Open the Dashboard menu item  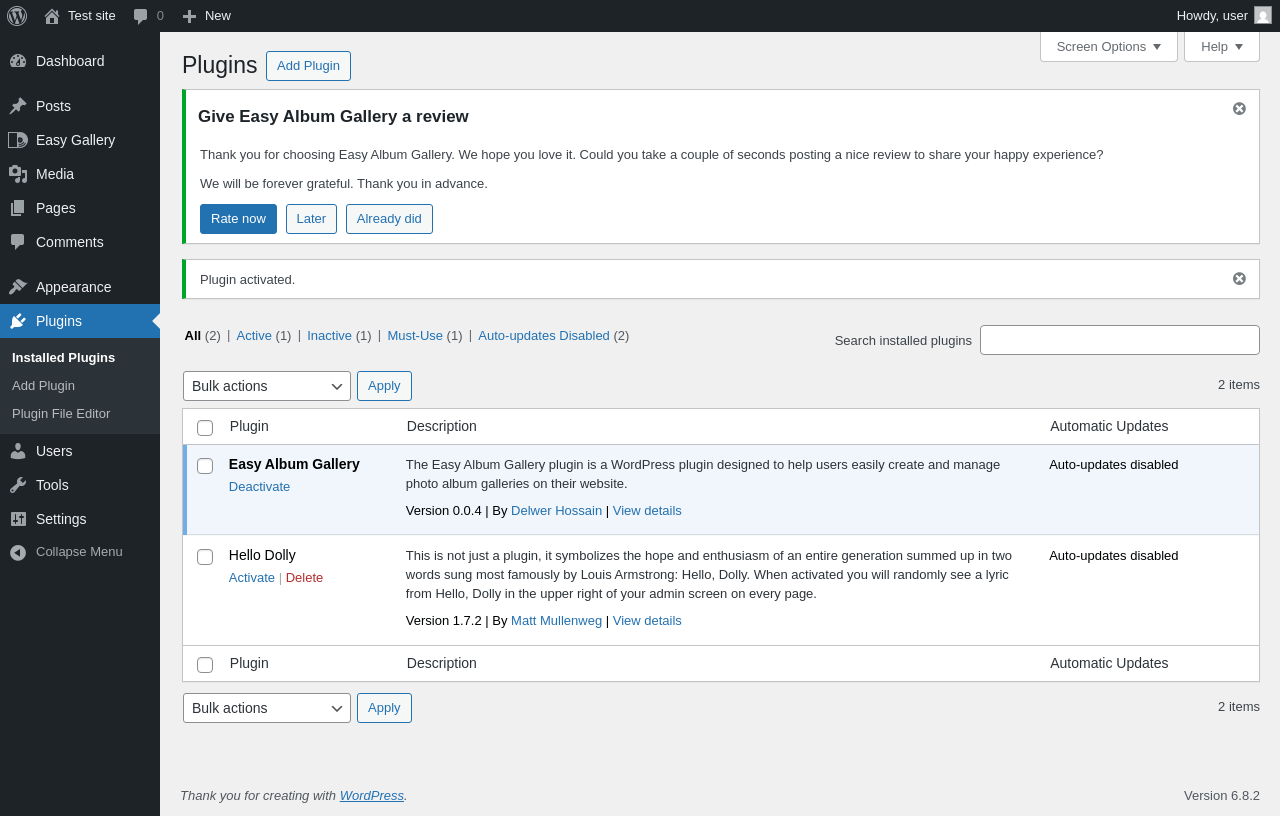click(80, 61)
